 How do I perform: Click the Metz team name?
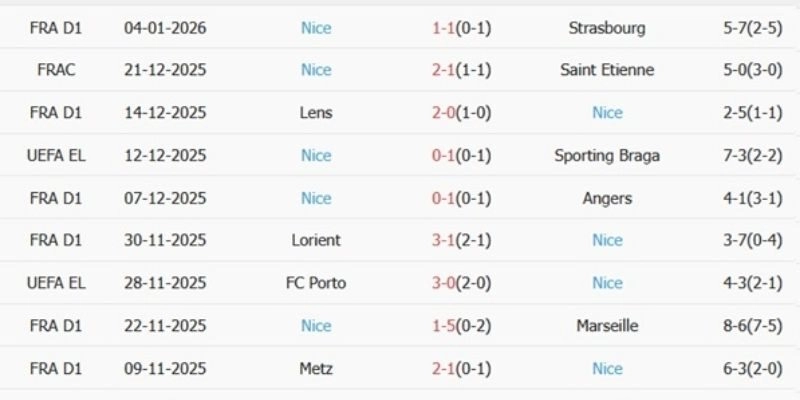[x=316, y=369]
